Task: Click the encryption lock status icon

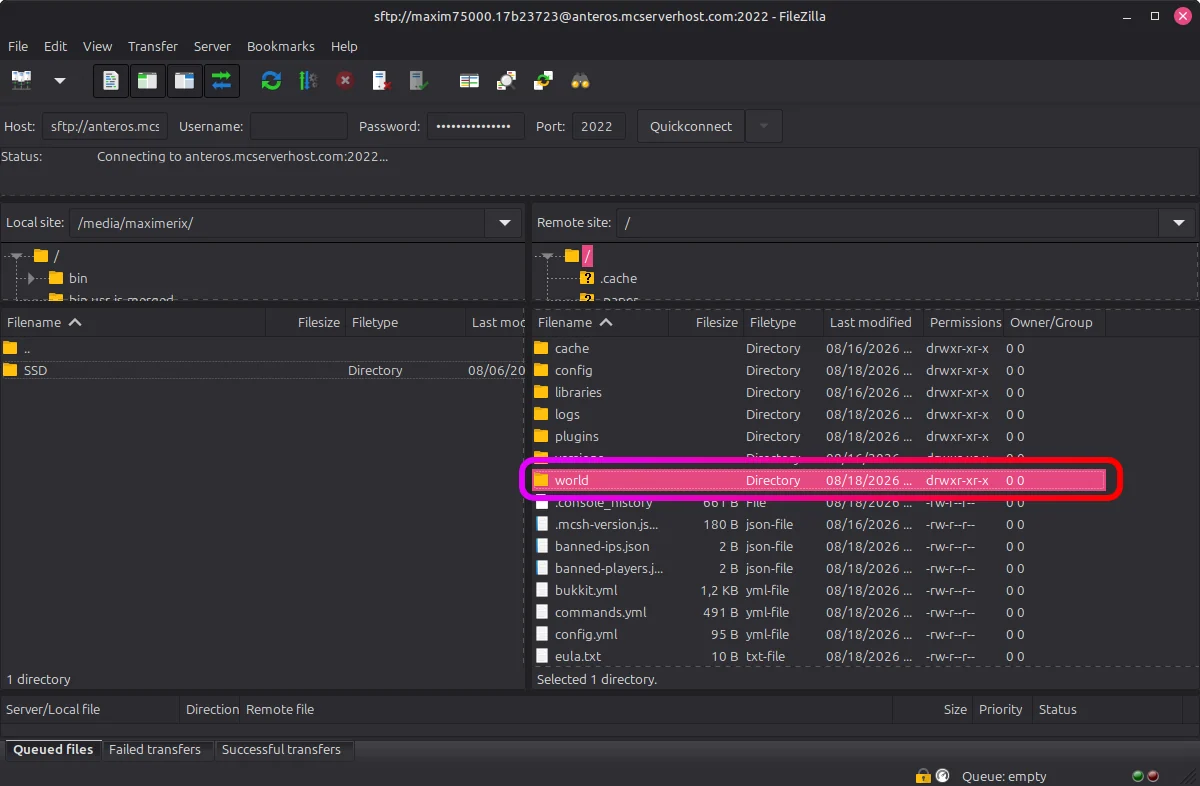Action: (924, 776)
